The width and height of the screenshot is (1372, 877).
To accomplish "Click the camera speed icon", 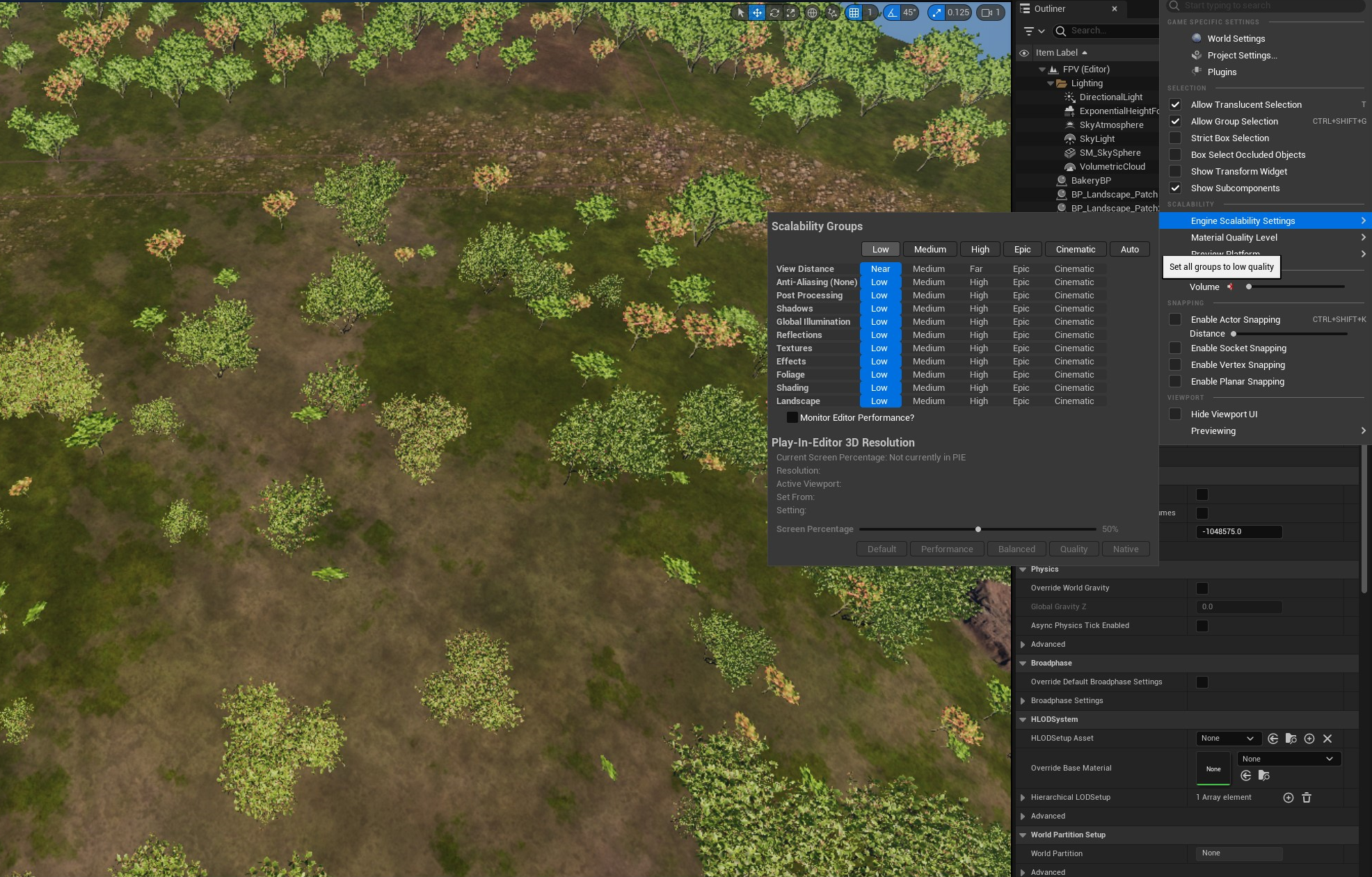I will pyautogui.click(x=987, y=13).
